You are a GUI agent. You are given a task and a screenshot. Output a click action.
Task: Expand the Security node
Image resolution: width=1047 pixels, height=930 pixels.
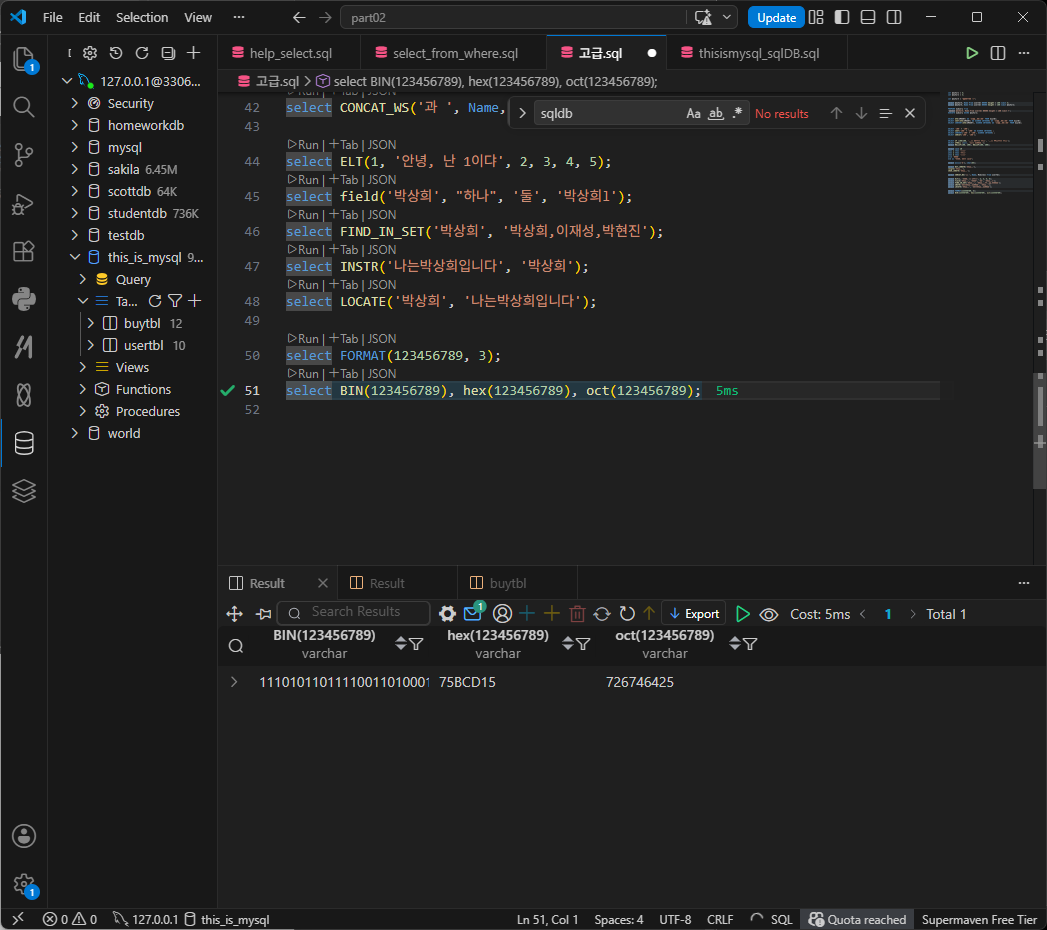[x=75, y=103]
